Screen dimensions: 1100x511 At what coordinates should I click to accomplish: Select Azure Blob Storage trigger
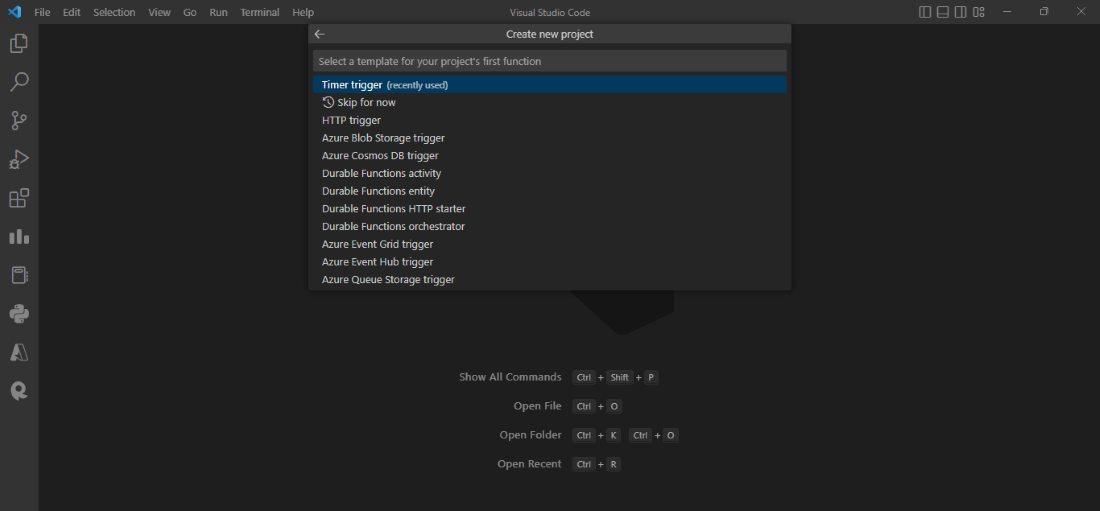coord(550,138)
